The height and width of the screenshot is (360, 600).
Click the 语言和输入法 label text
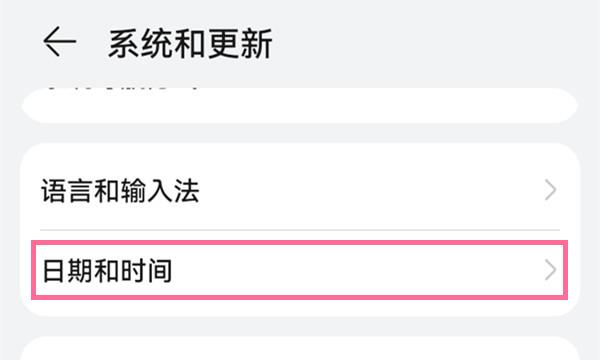[120, 191]
